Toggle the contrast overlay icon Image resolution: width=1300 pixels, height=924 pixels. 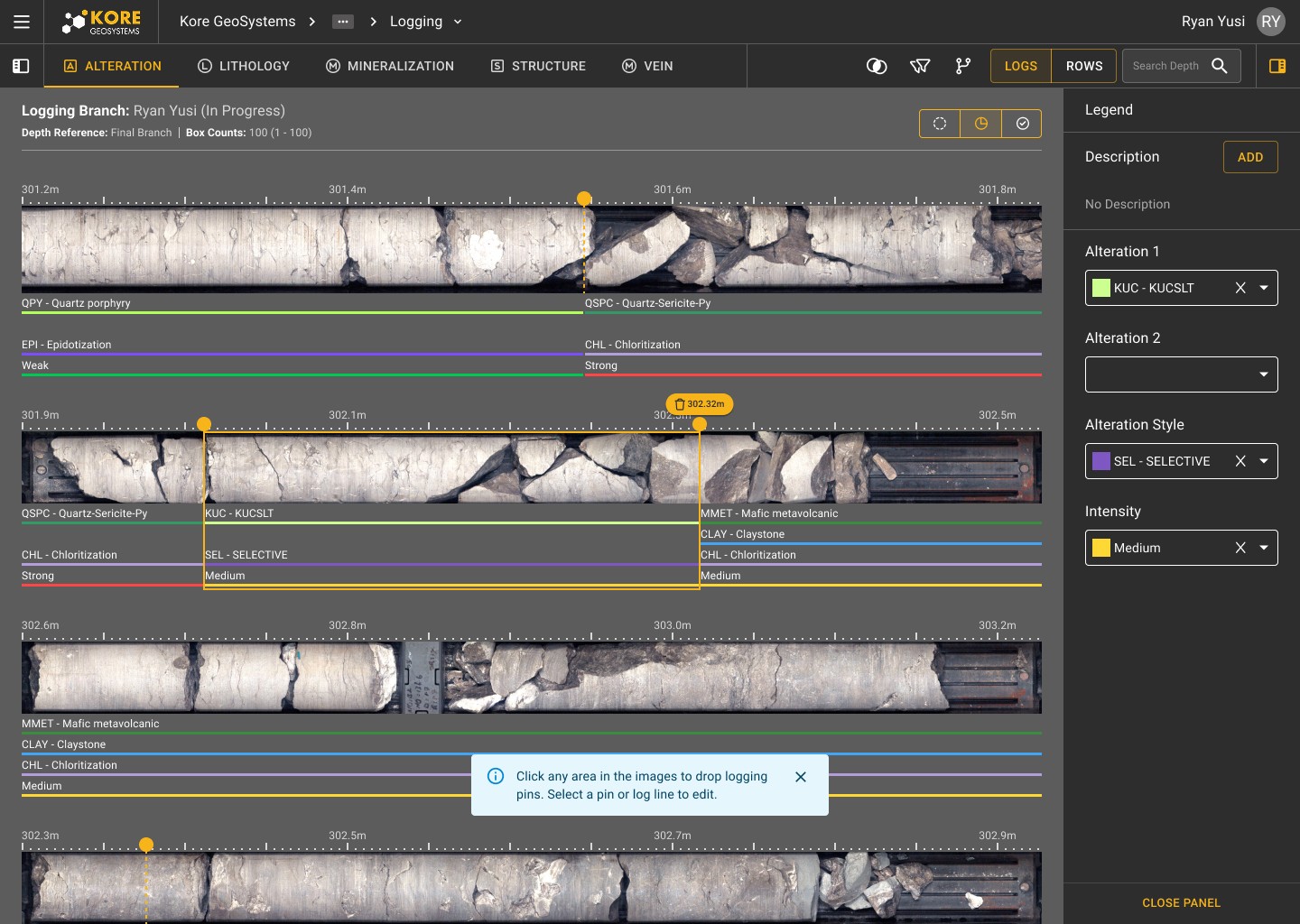coord(877,66)
